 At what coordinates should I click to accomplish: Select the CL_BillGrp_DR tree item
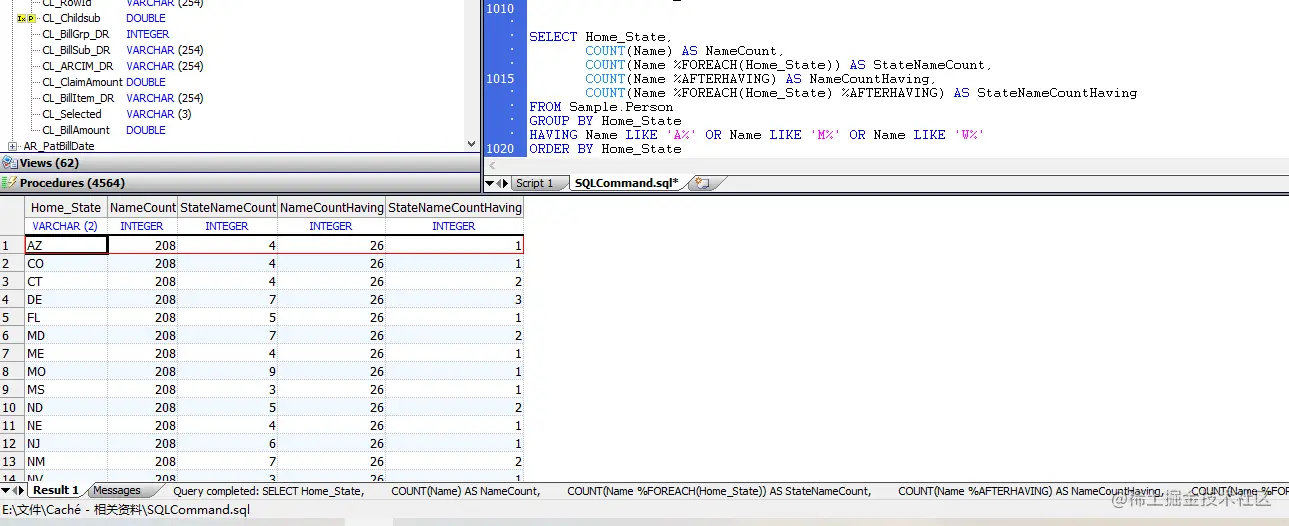pos(76,34)
